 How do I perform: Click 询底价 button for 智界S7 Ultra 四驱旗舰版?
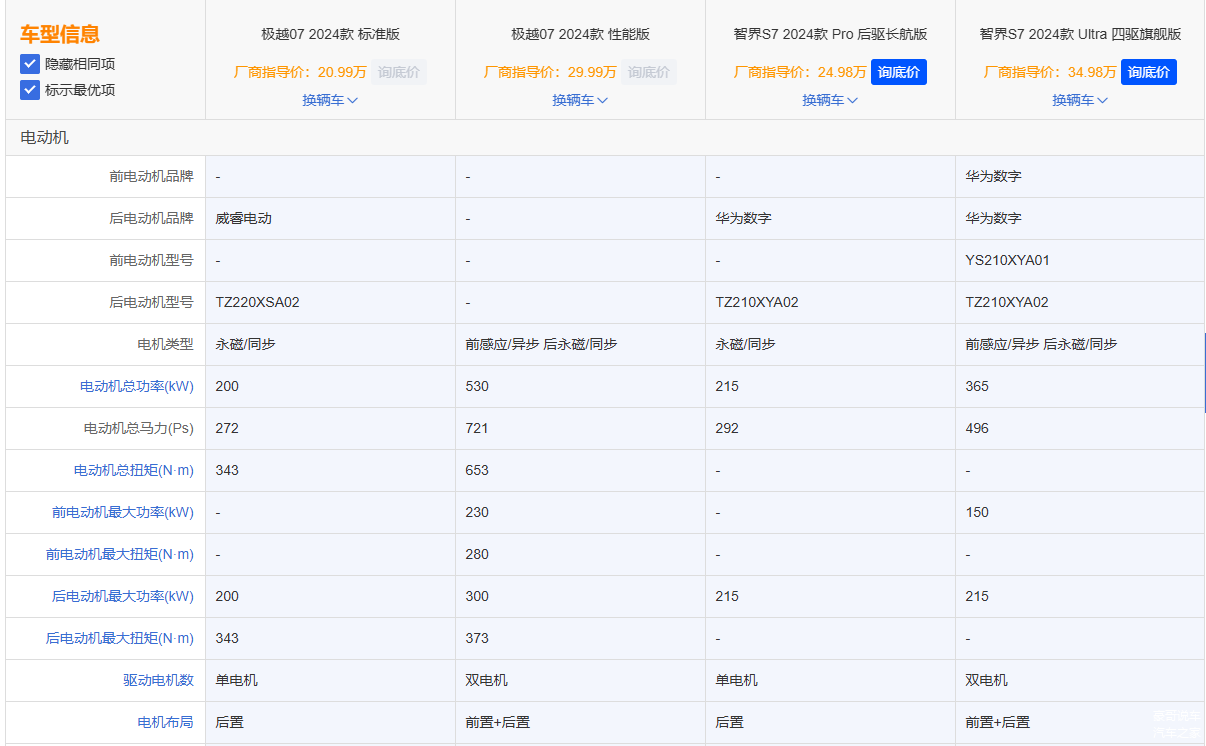coord(1148,72)
